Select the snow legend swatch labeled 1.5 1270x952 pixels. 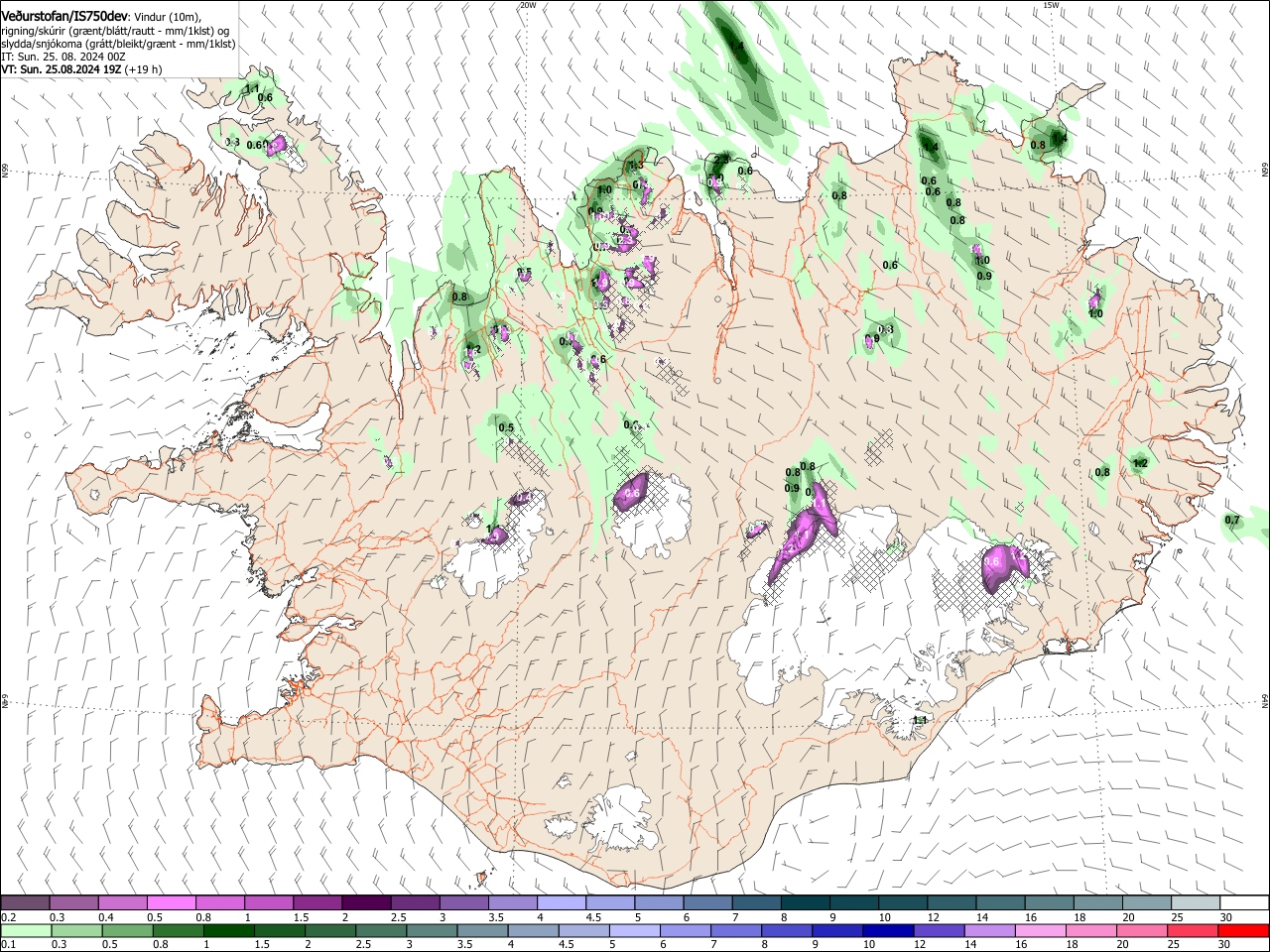pos(317,902)
